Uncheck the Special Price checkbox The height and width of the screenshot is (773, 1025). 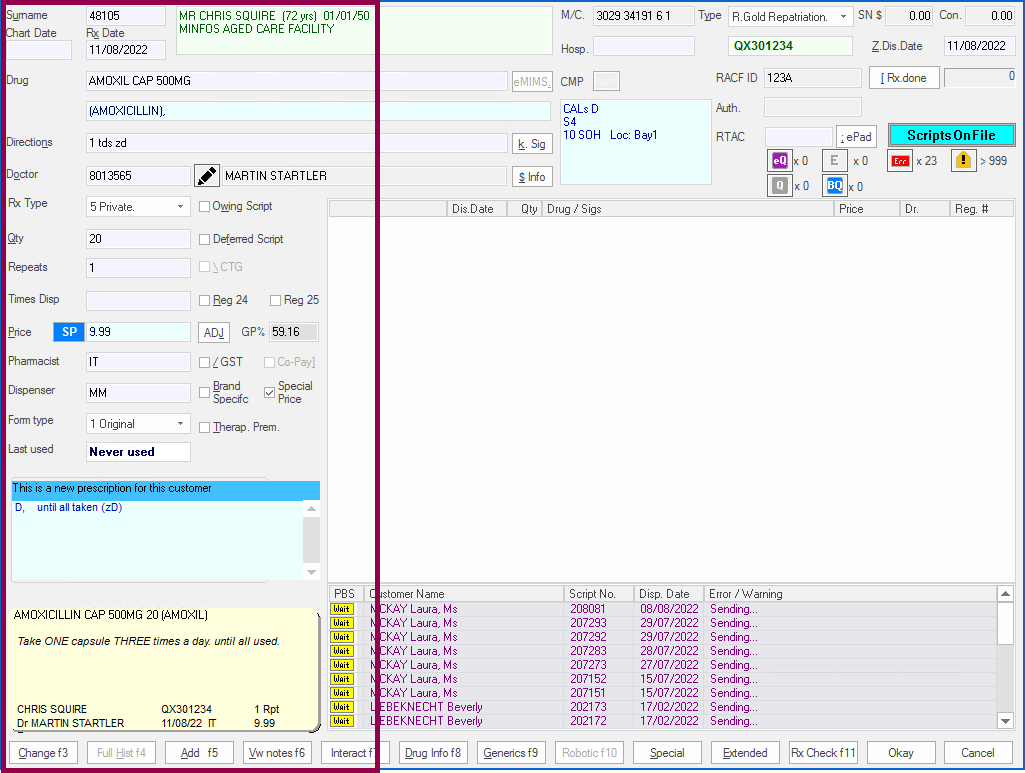point(270,393)
